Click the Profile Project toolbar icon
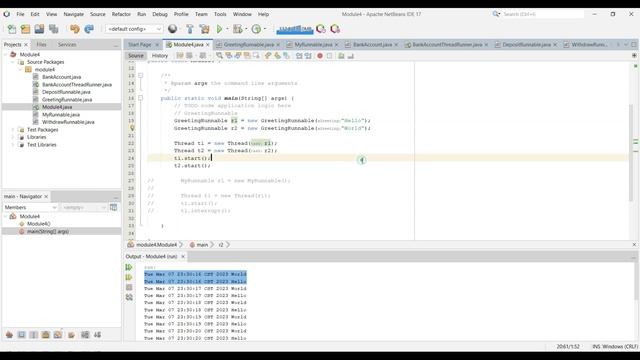 256,29
